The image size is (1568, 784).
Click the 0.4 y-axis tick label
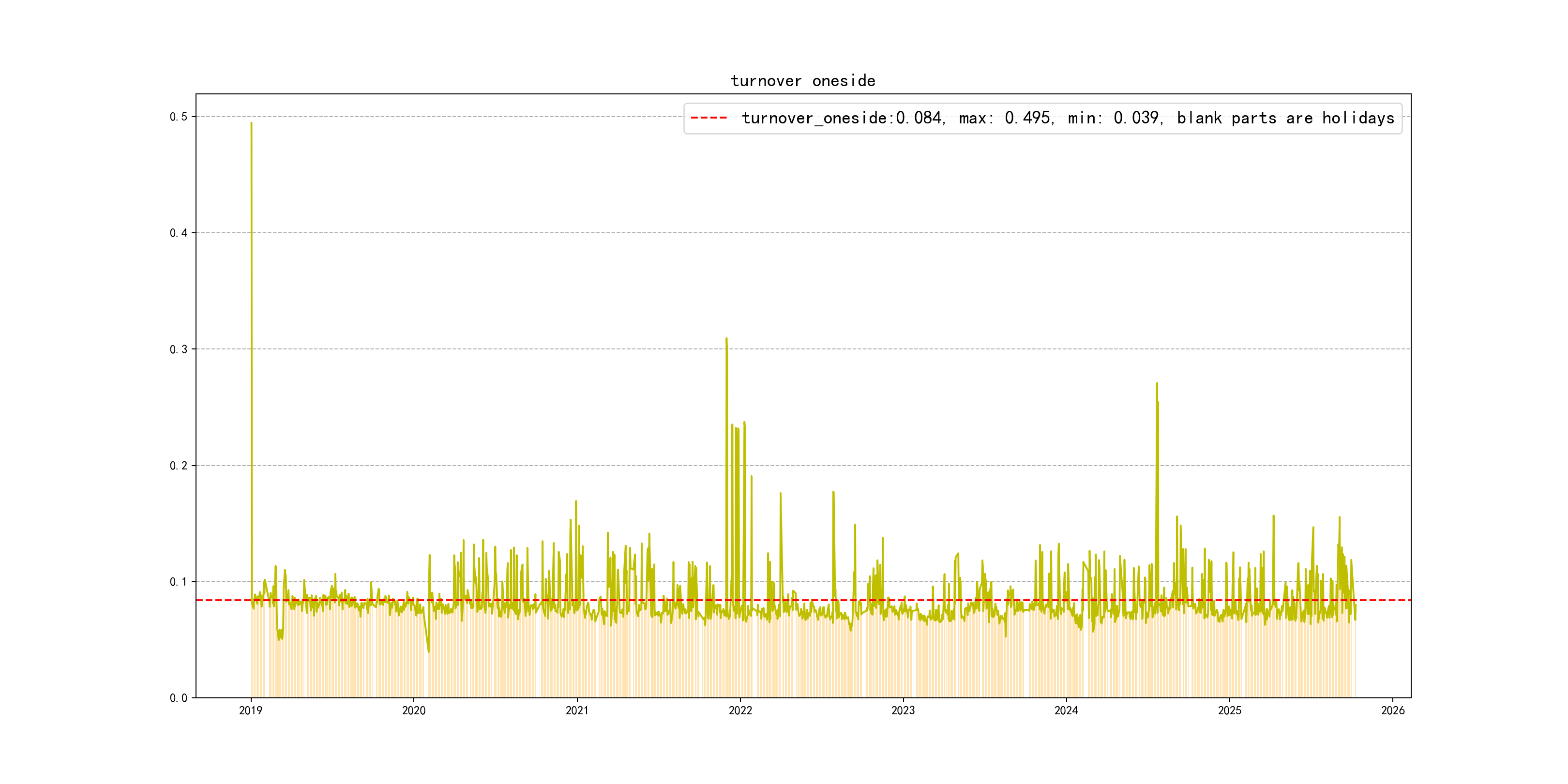tap(179, 233)
